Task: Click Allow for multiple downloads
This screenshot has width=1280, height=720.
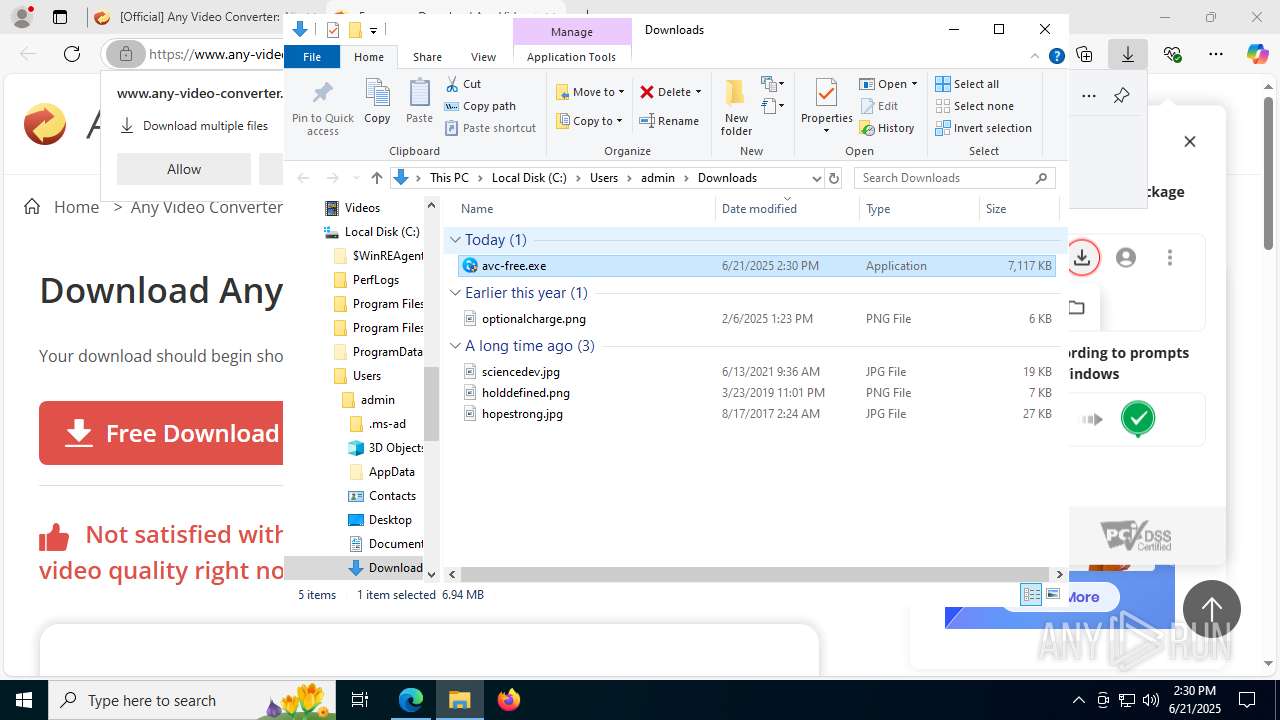Action: pos(184,169)
